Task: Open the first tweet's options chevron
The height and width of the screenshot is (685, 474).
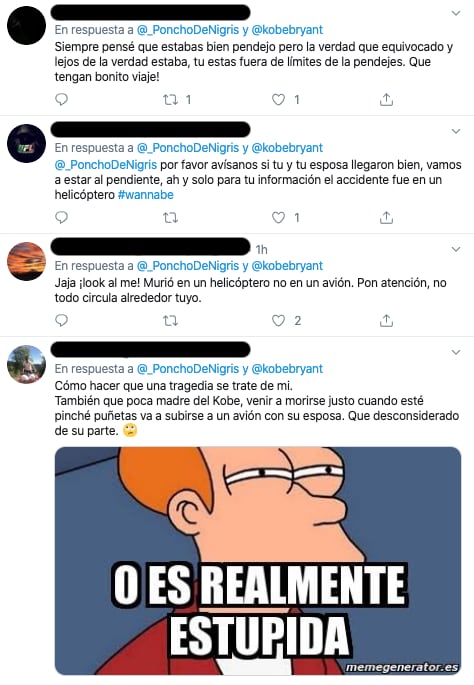Action: (456, 14)
